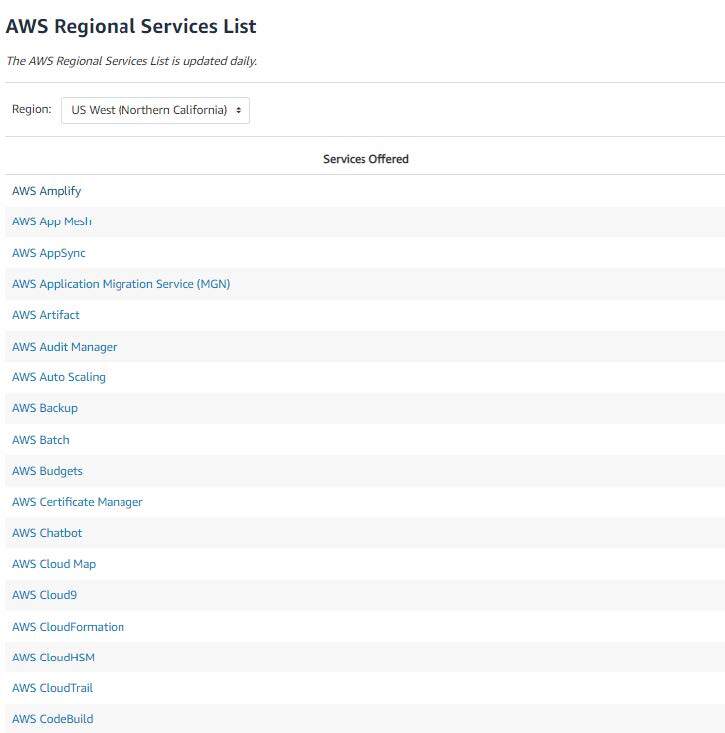
Task: Visit the AWS CloudHSM link
Action: point(54,657)
